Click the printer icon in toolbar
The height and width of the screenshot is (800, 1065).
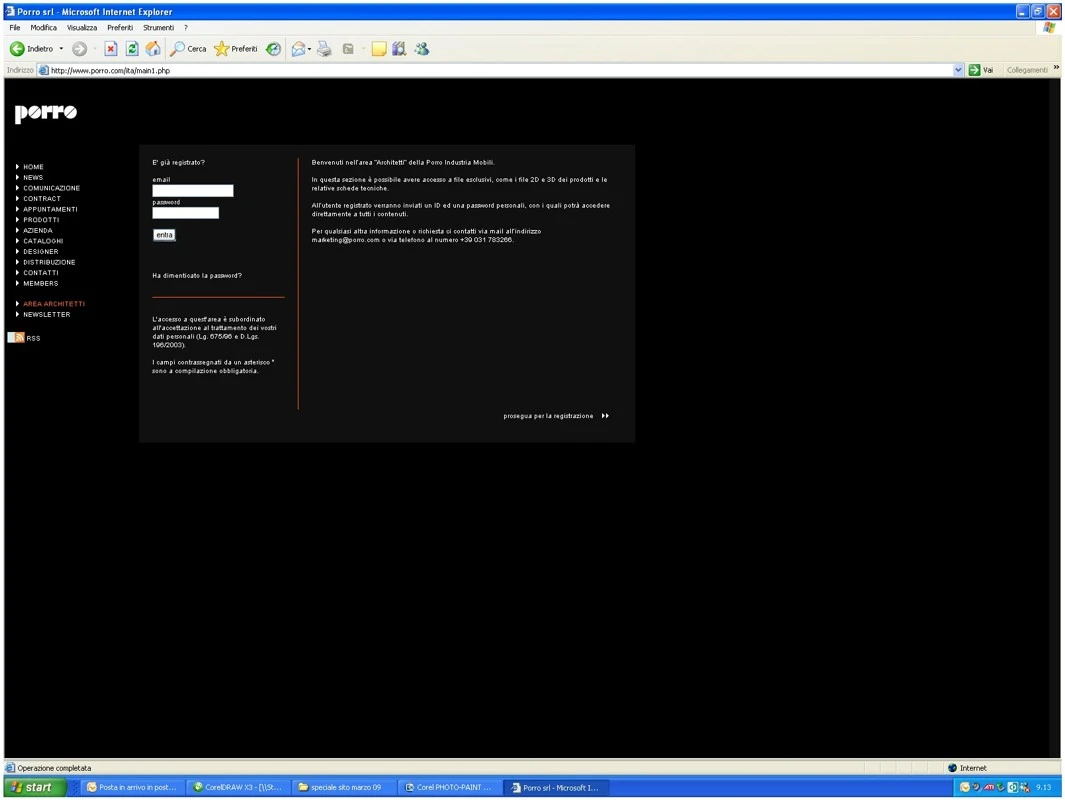coord(324,49)
